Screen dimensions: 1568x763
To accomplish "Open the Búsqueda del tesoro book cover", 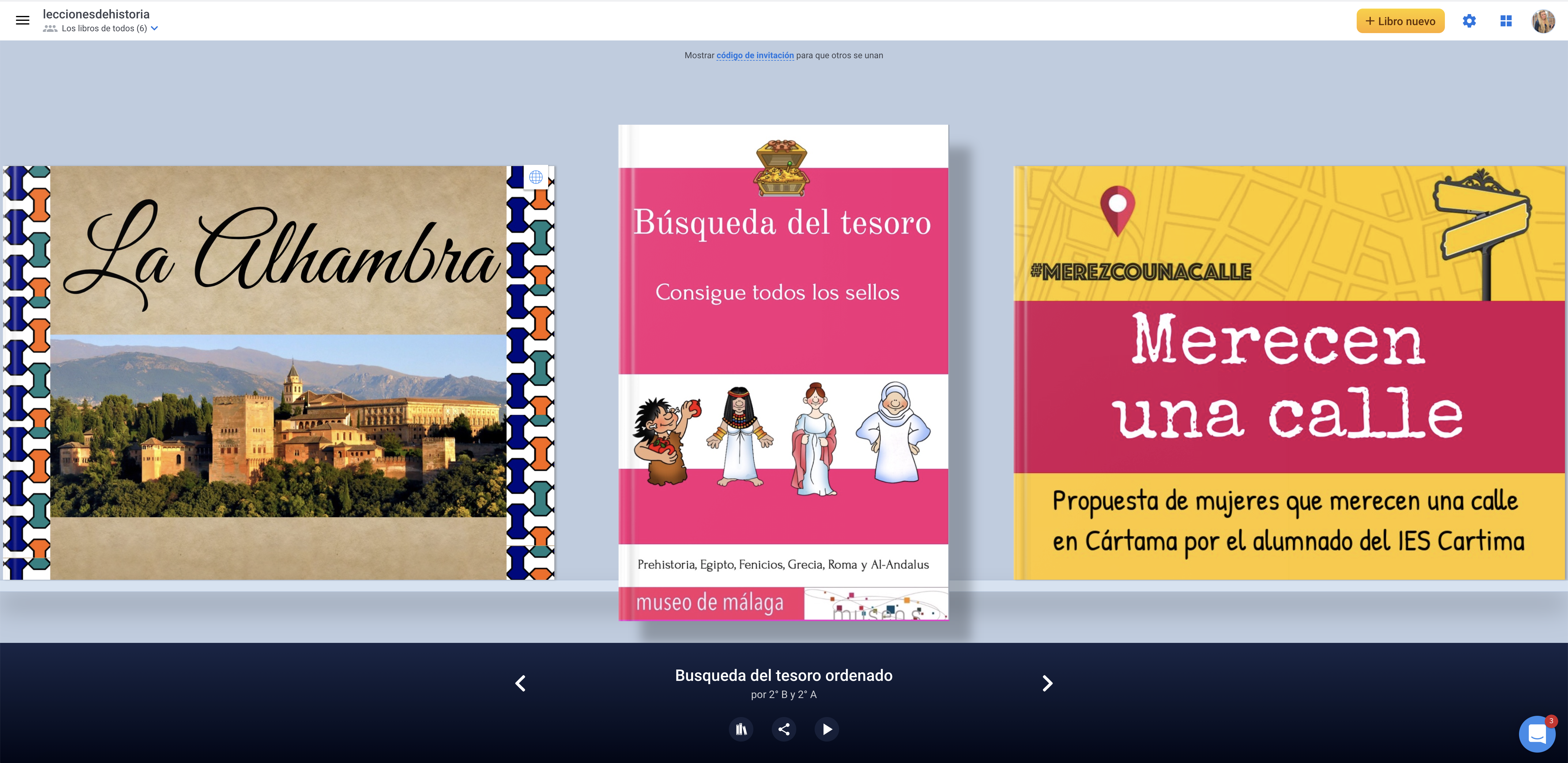I will tap(783, 373).
